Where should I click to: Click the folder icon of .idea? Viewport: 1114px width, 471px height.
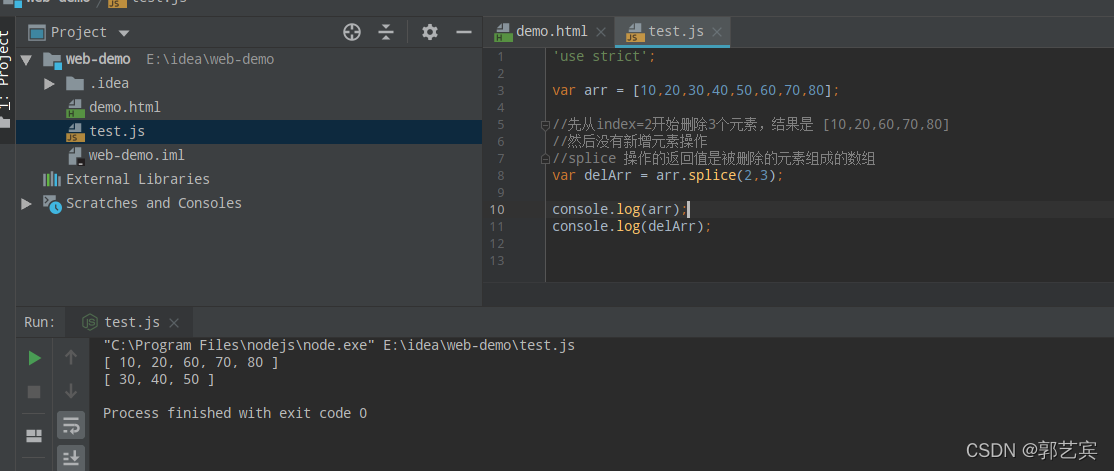75,84
